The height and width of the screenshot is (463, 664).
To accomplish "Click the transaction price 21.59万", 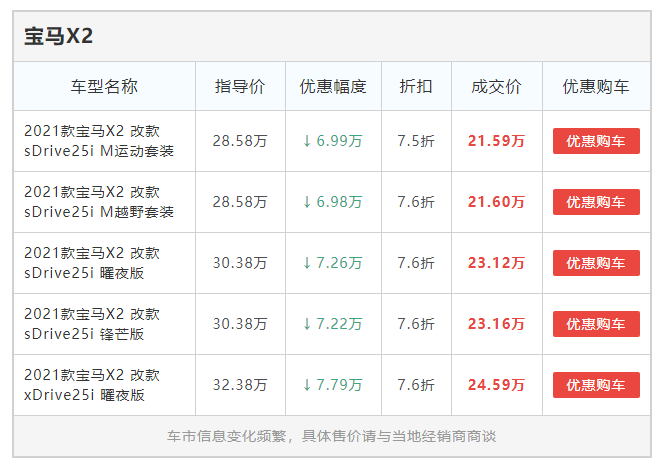I will (x=496, y=141).
